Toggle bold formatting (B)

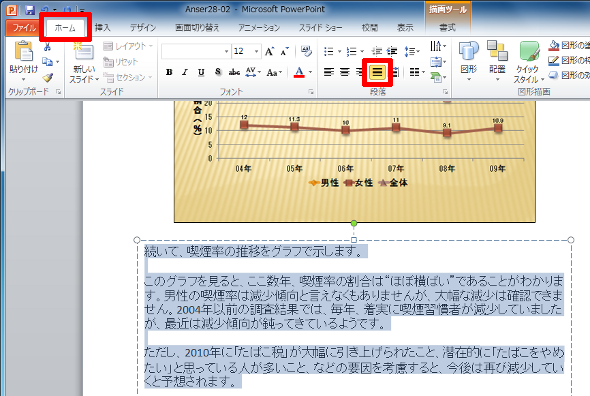(x=169, y=72)
